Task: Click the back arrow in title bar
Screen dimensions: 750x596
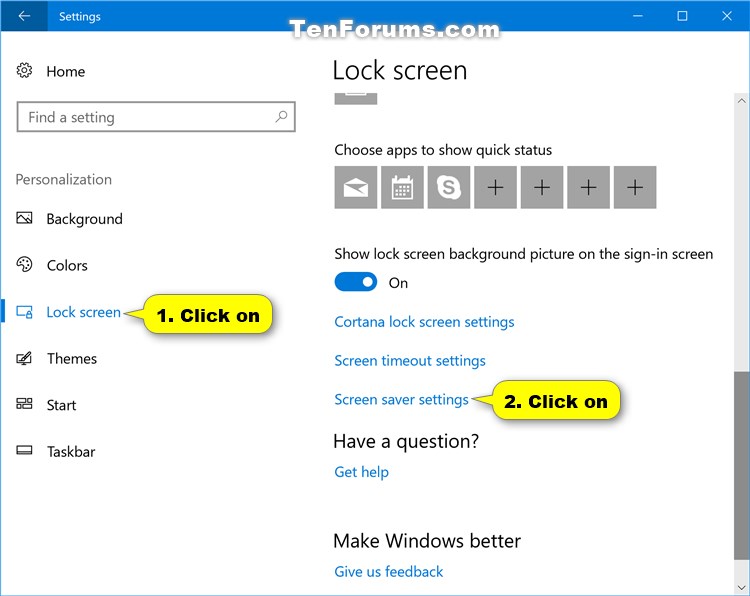Action: coord(24,16)
